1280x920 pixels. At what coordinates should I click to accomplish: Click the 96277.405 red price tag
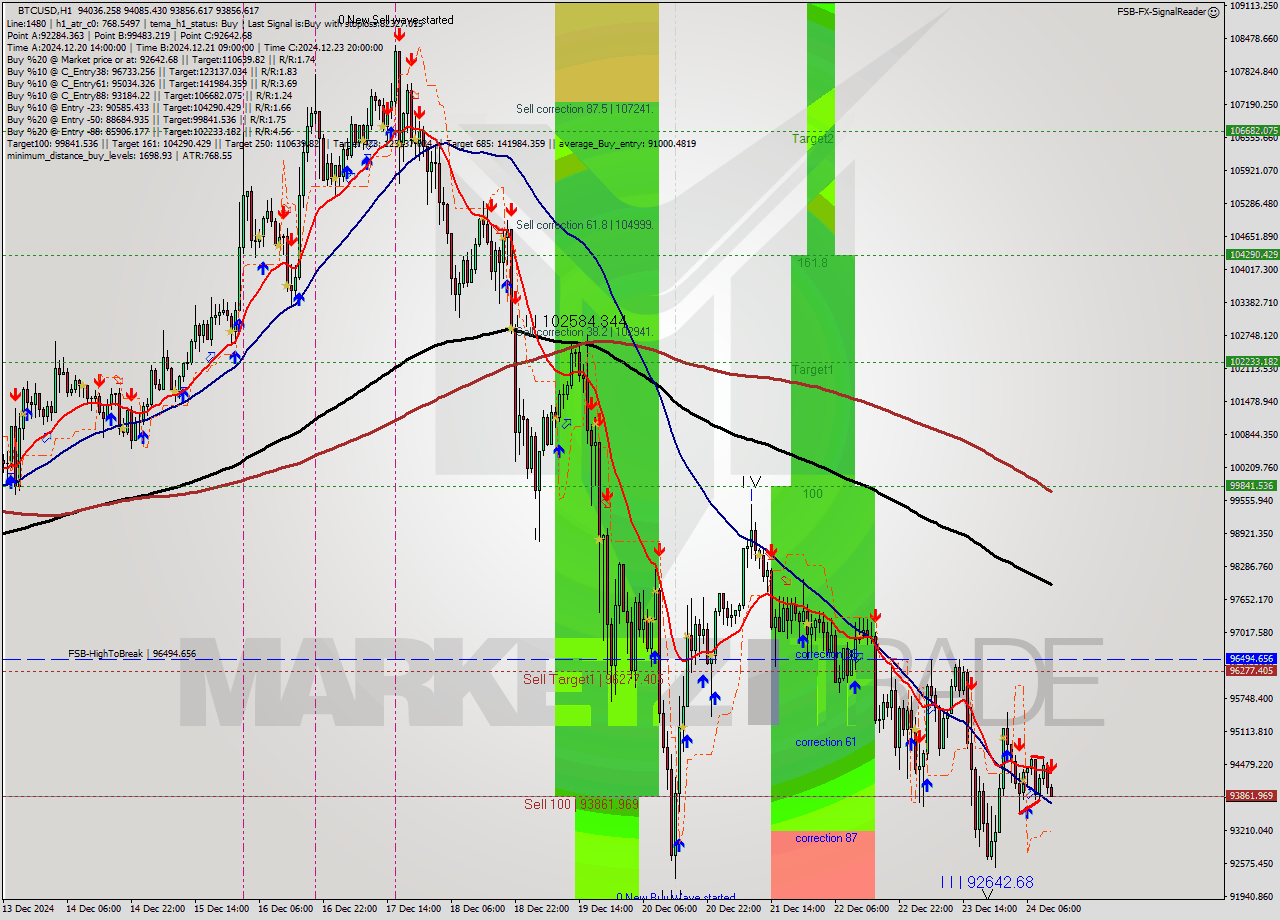[x=1252, y=671]
